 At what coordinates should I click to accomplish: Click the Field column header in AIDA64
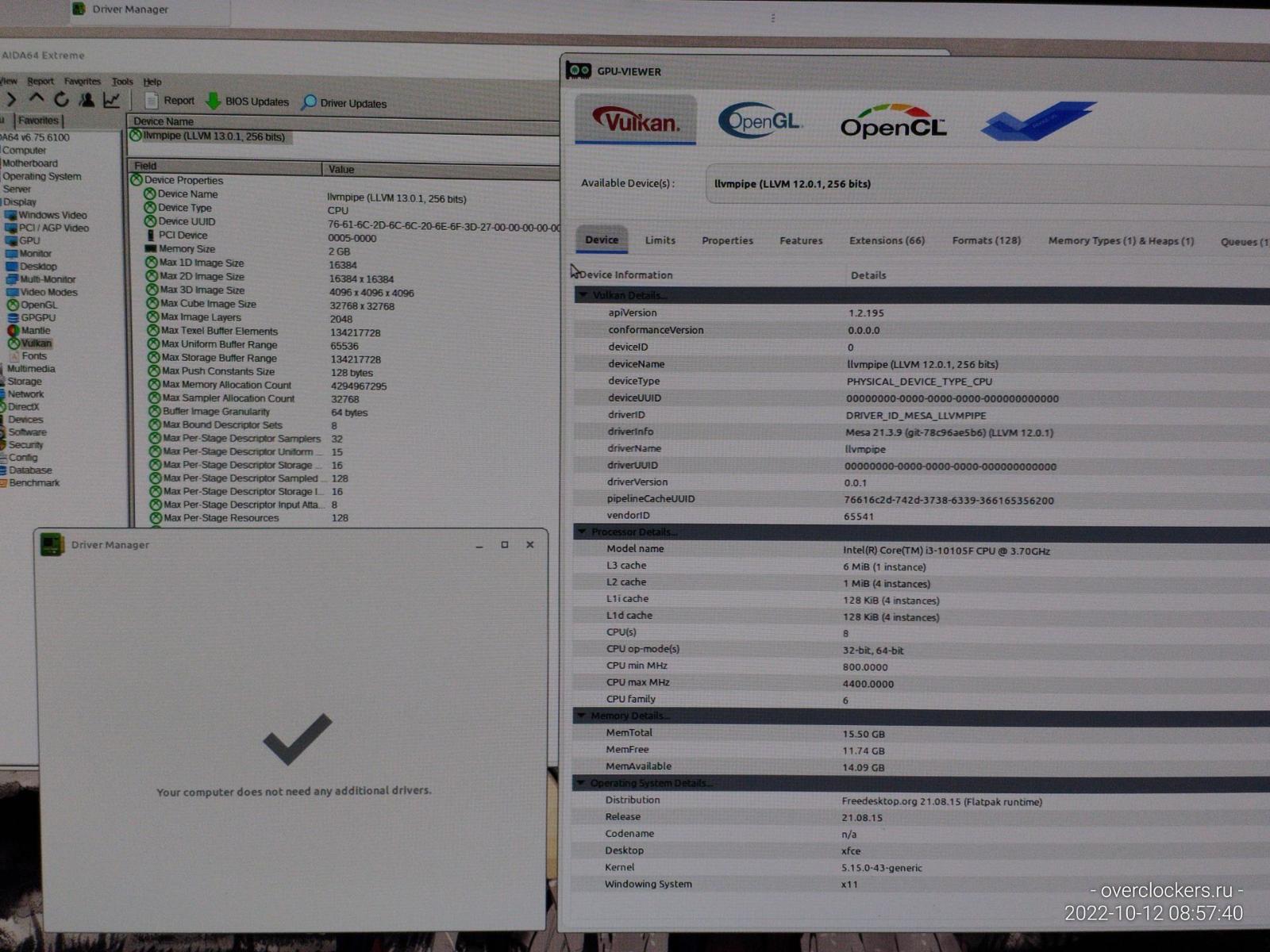coord(225,166)
